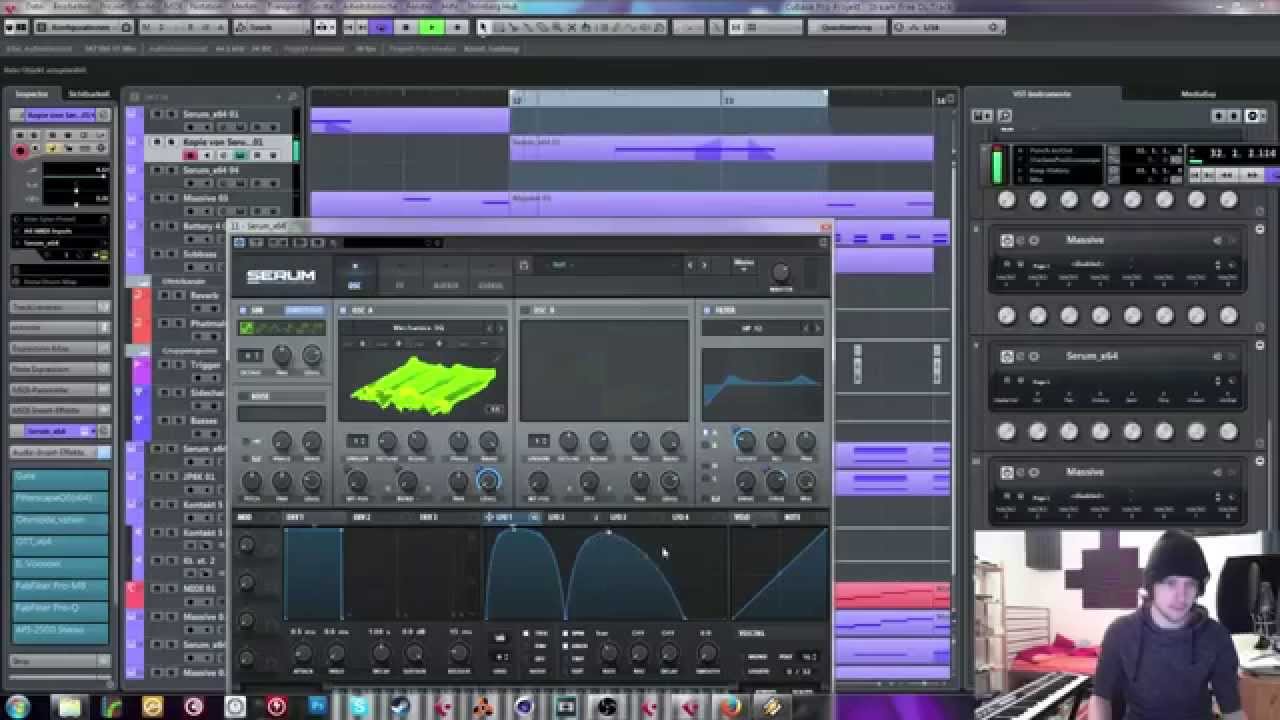
Task: Click Serum filter response graph
Action: [762, 384]
